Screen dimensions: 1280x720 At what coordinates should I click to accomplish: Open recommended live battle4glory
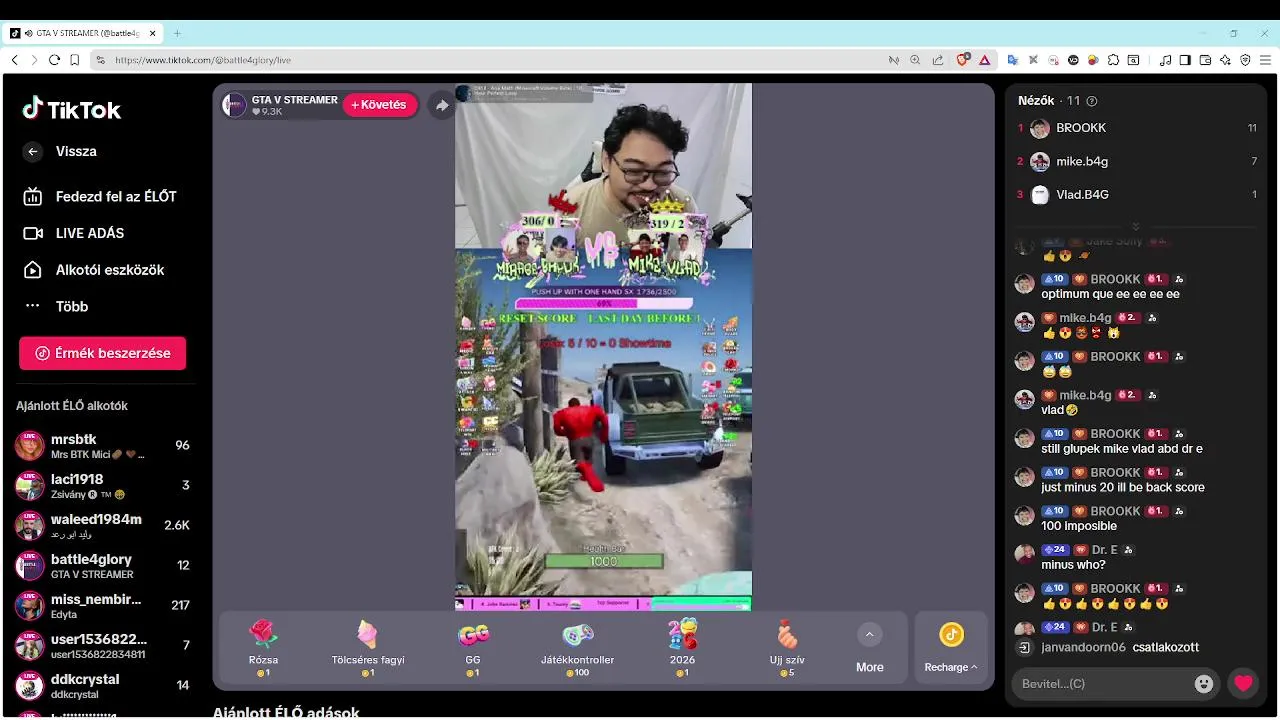(x=102, y=566)
